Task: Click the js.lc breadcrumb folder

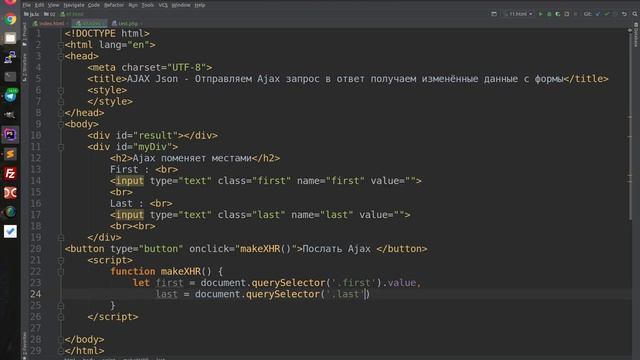Action: point(31,14)
